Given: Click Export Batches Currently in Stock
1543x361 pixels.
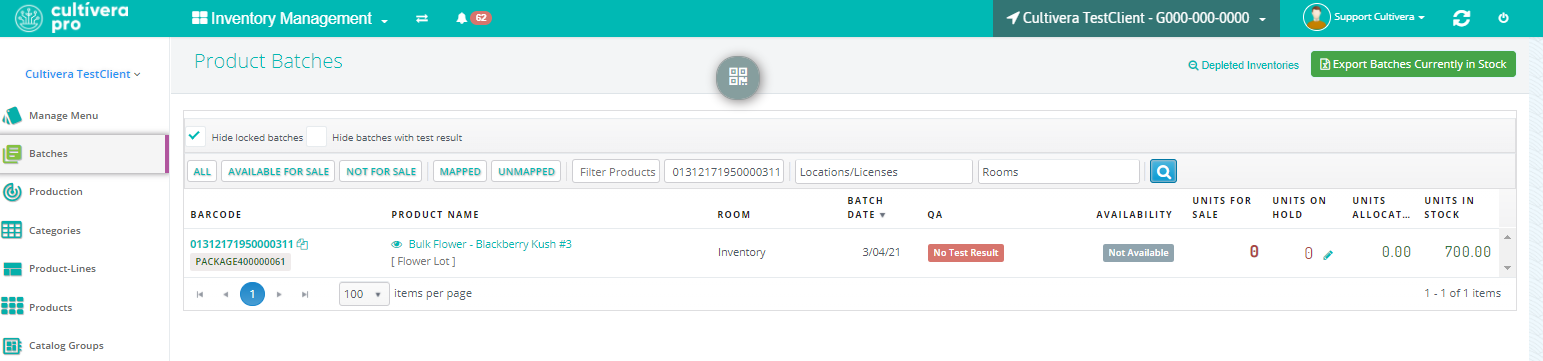Looking at the screenshot, I should click(1413, 64).
